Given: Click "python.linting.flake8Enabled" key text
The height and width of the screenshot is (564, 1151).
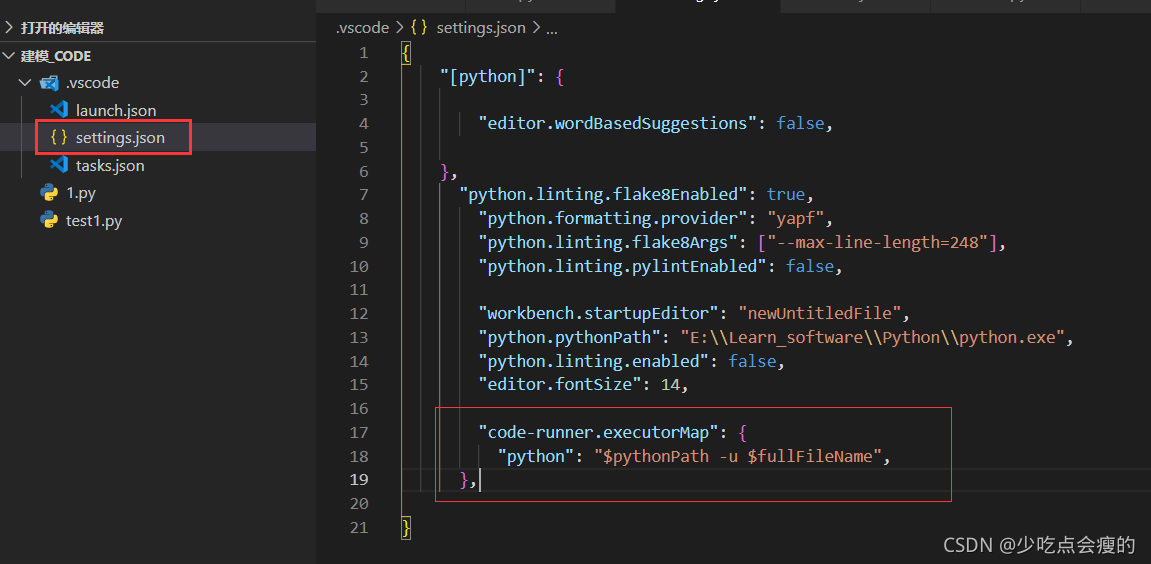Looking at the screenshot, I should tap(603, 195).
